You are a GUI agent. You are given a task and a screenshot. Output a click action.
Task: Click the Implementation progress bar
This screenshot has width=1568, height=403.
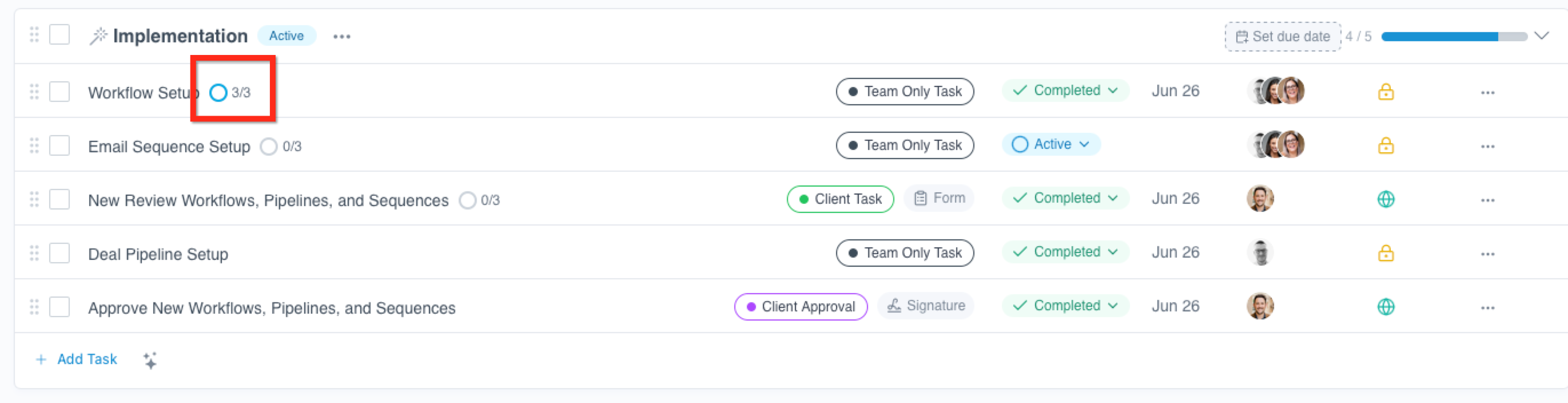(x=1454, y=37)
